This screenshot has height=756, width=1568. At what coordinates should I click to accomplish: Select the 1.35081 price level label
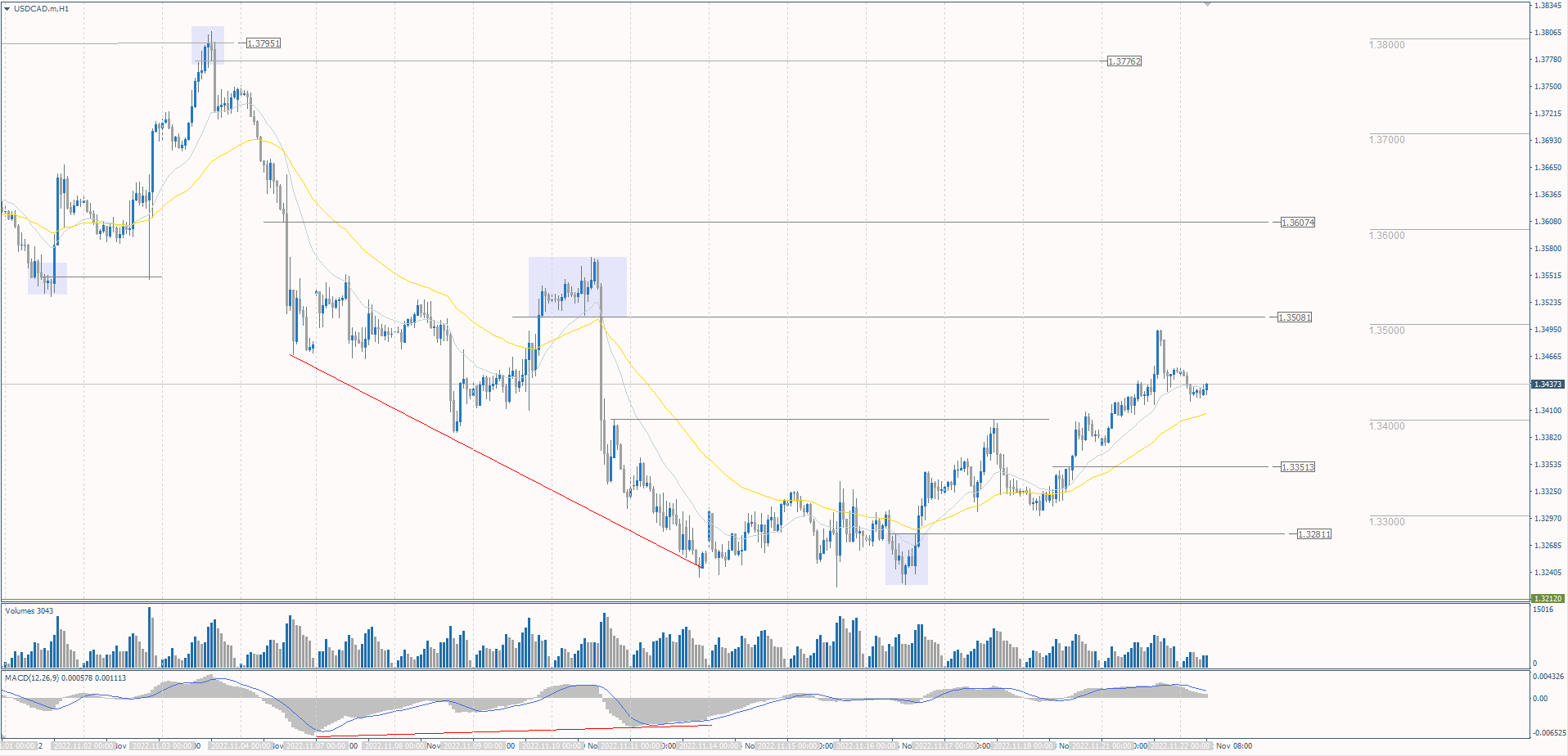coord(1295,317)
